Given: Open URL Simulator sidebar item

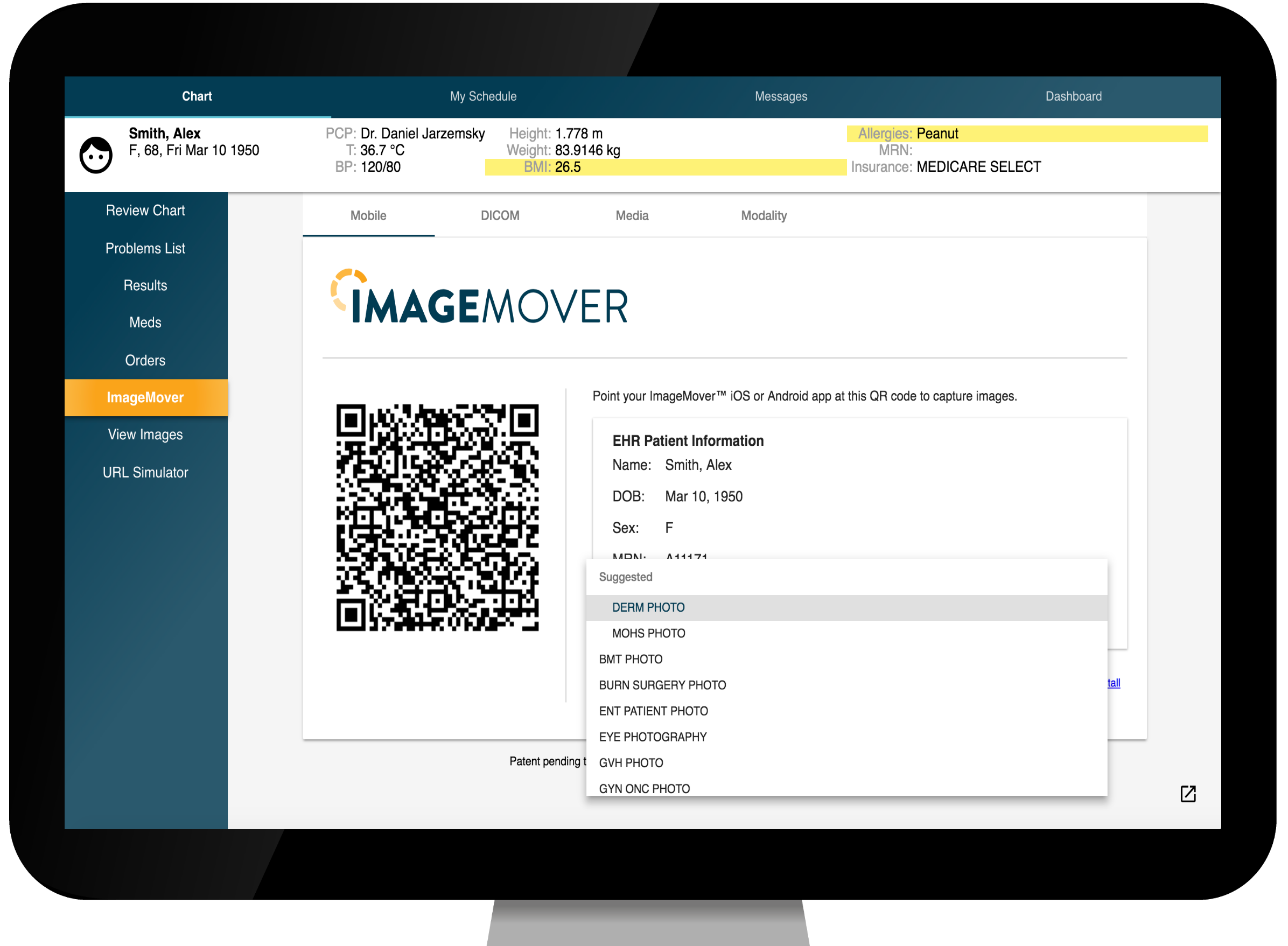Looking at the screenshot, I should click(x=145, y=472).
